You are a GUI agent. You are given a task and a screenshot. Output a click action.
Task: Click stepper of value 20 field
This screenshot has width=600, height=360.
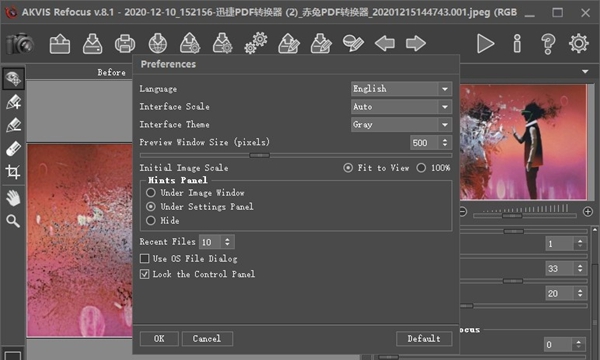(x=580, y=293)
